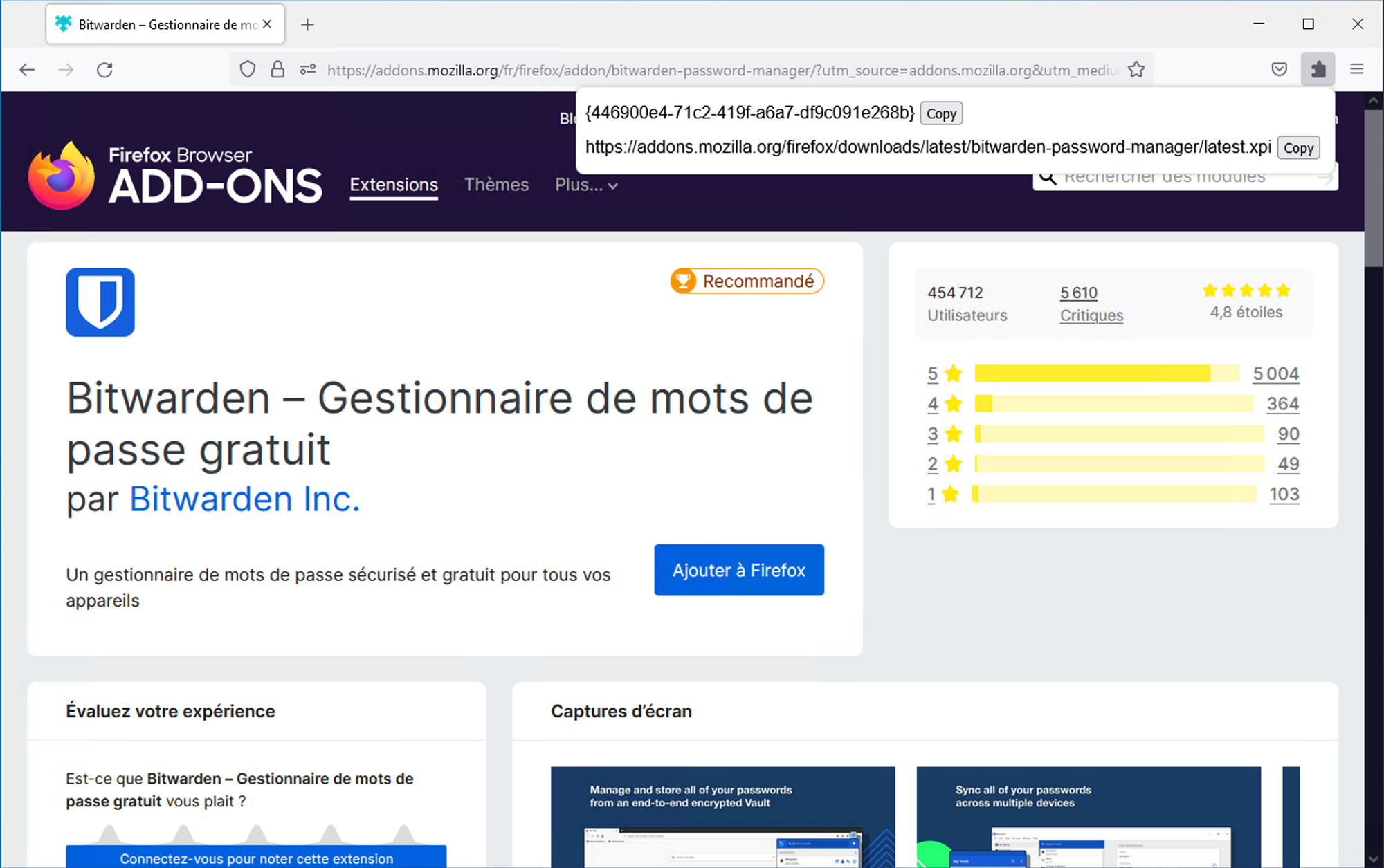Expand the Plus… dropdown menu
This screenshot has width=1384, height=868.
[586, 185]
